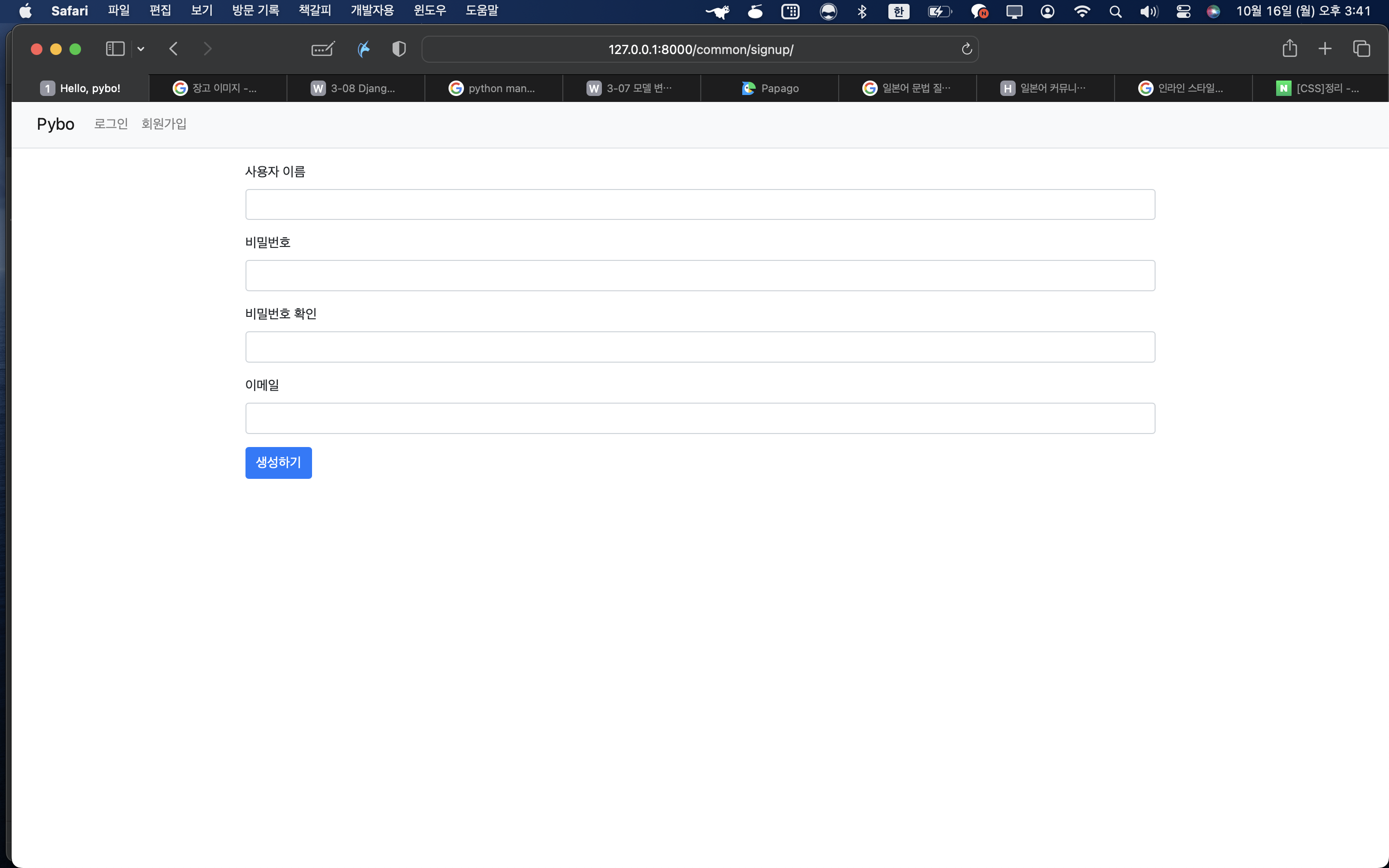Toggle the Safari sidebar icon
Image resolution: width=1389 pixels, height=868 pixels.
coord(115,49)
